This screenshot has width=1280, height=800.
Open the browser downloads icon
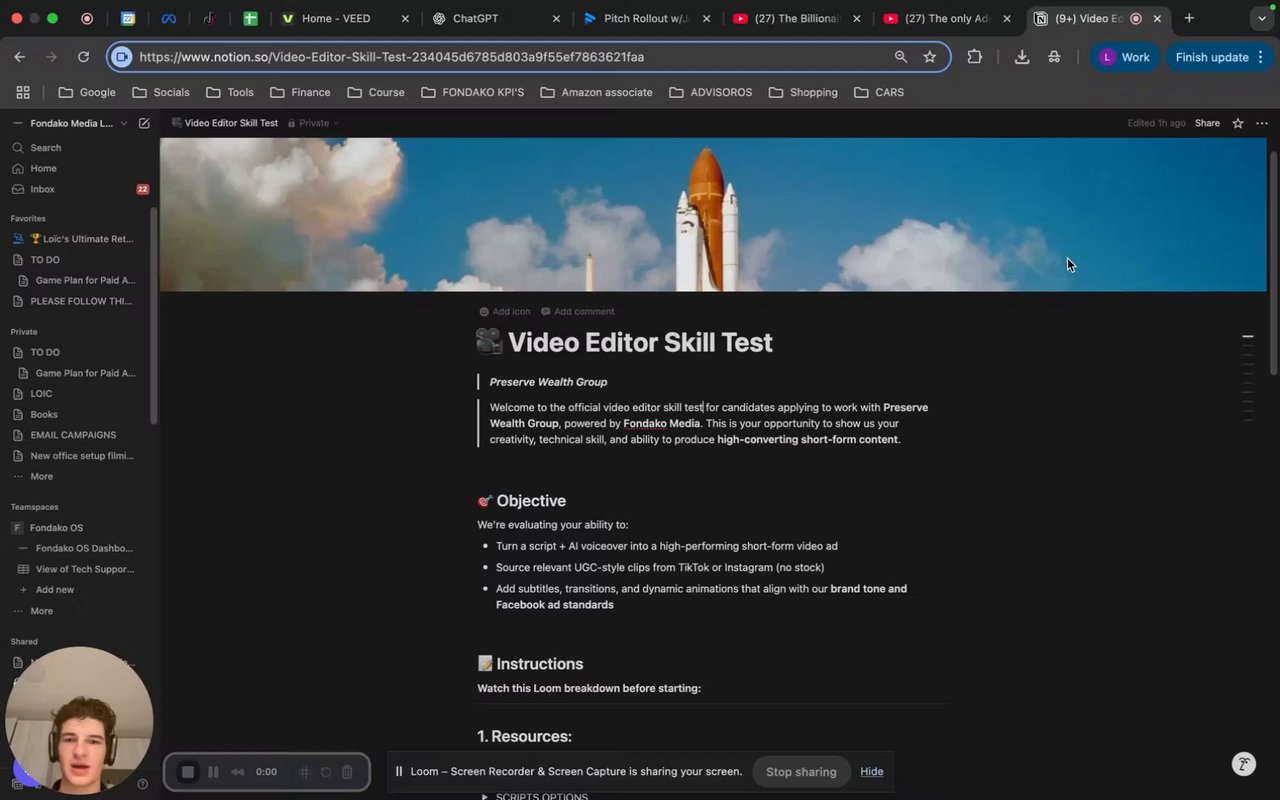[x=1022, y=57]
